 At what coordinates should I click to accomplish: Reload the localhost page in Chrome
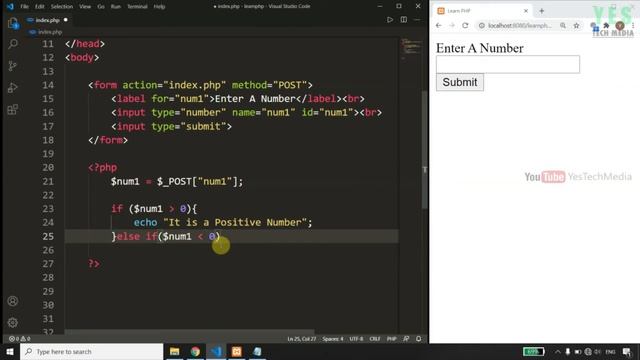465,25
